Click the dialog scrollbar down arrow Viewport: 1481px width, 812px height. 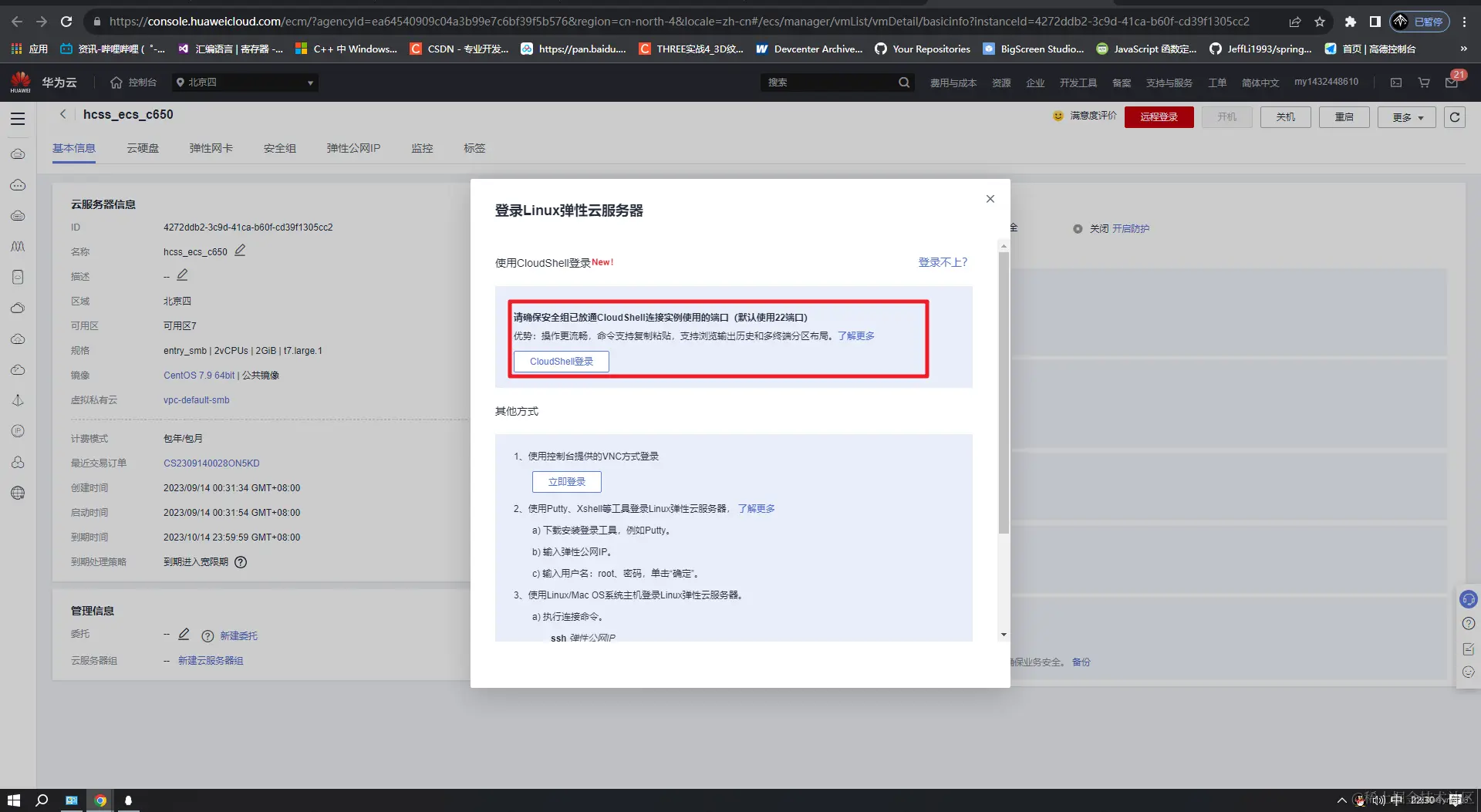click(1004, 635)
